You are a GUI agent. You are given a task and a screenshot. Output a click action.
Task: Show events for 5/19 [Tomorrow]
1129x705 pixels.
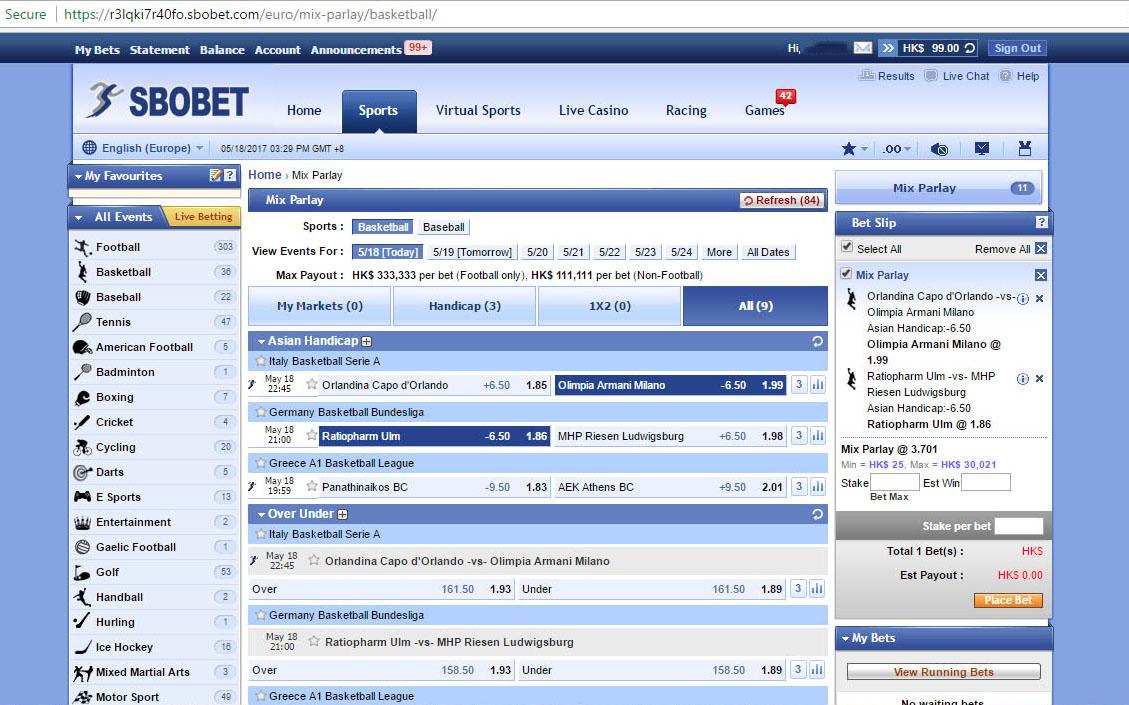pos(472,252)
